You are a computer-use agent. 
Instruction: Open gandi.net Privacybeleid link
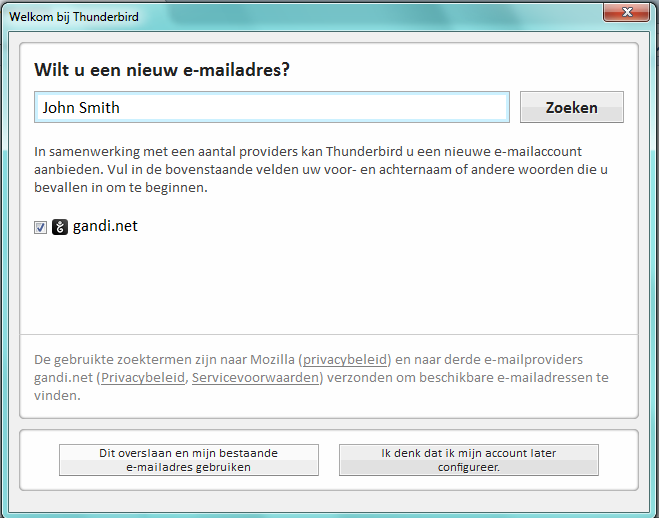(x=143, y=378)
